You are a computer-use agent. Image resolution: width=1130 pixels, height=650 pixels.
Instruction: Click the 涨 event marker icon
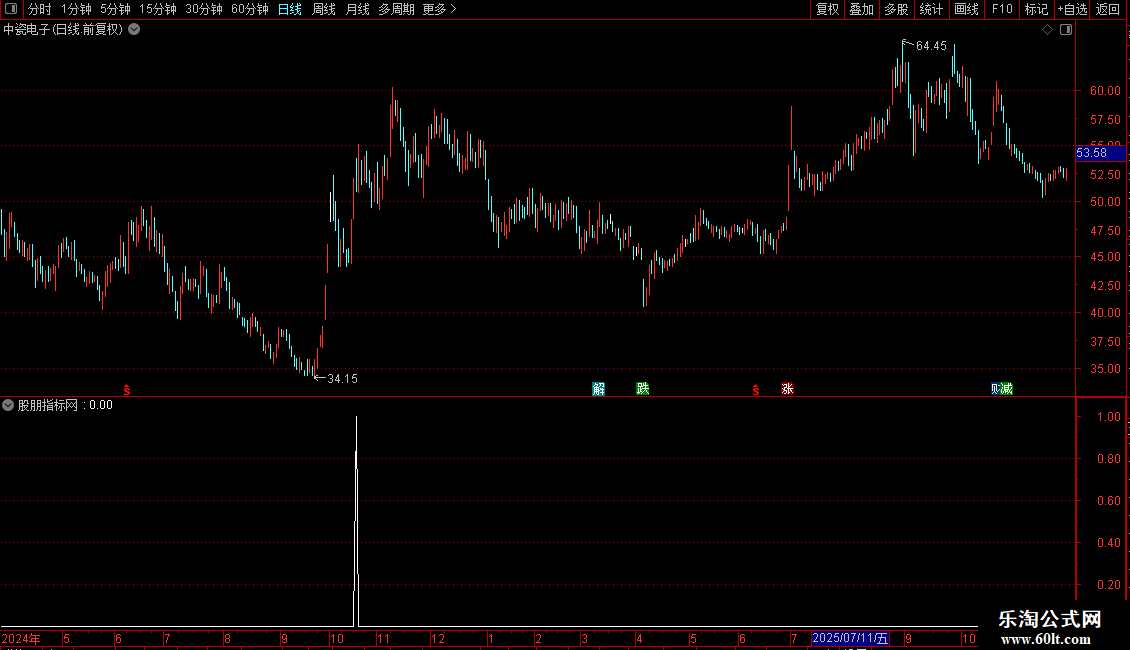tap(787, 389)
